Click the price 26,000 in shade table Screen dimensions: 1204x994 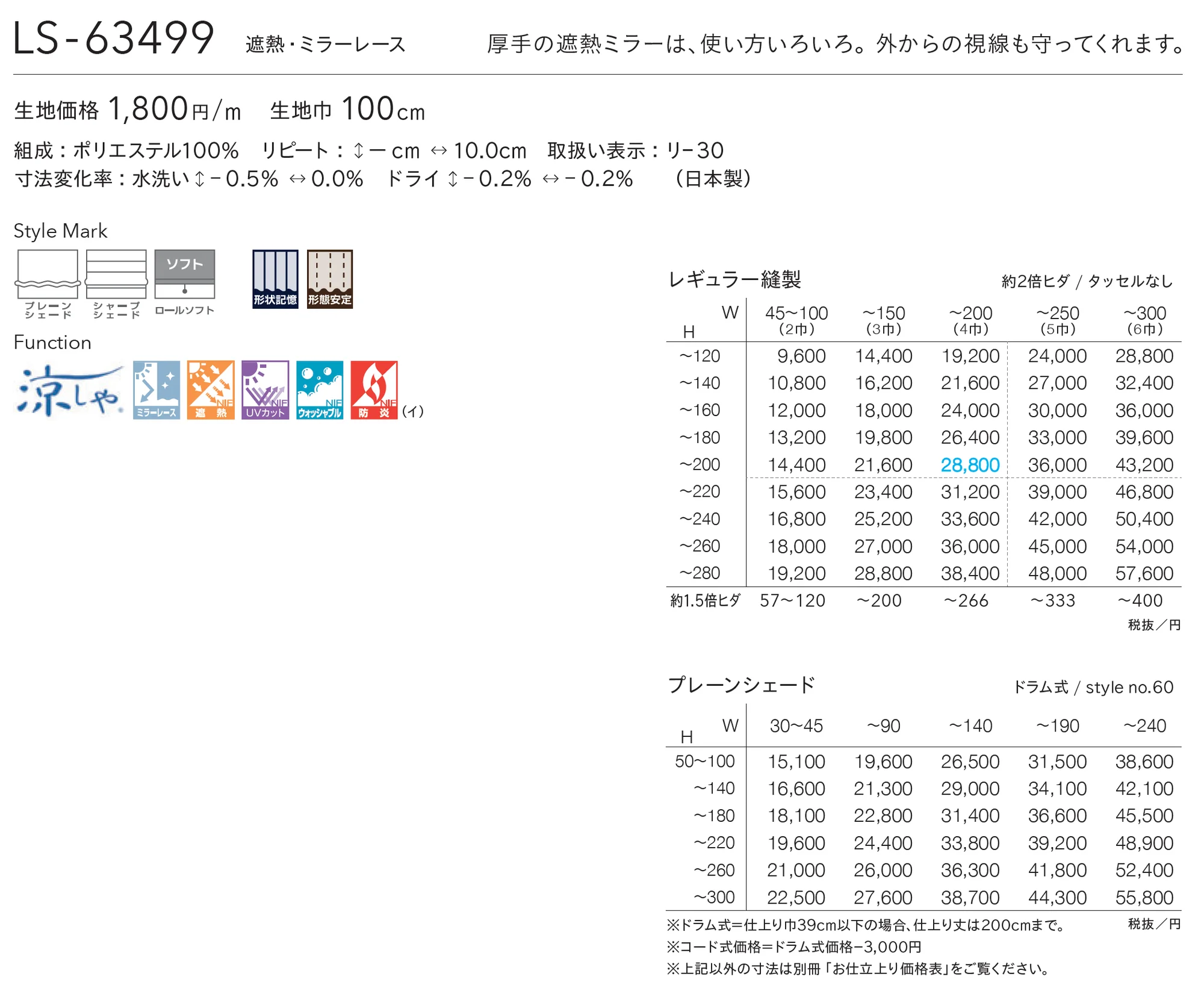click(x=883, y=871)
